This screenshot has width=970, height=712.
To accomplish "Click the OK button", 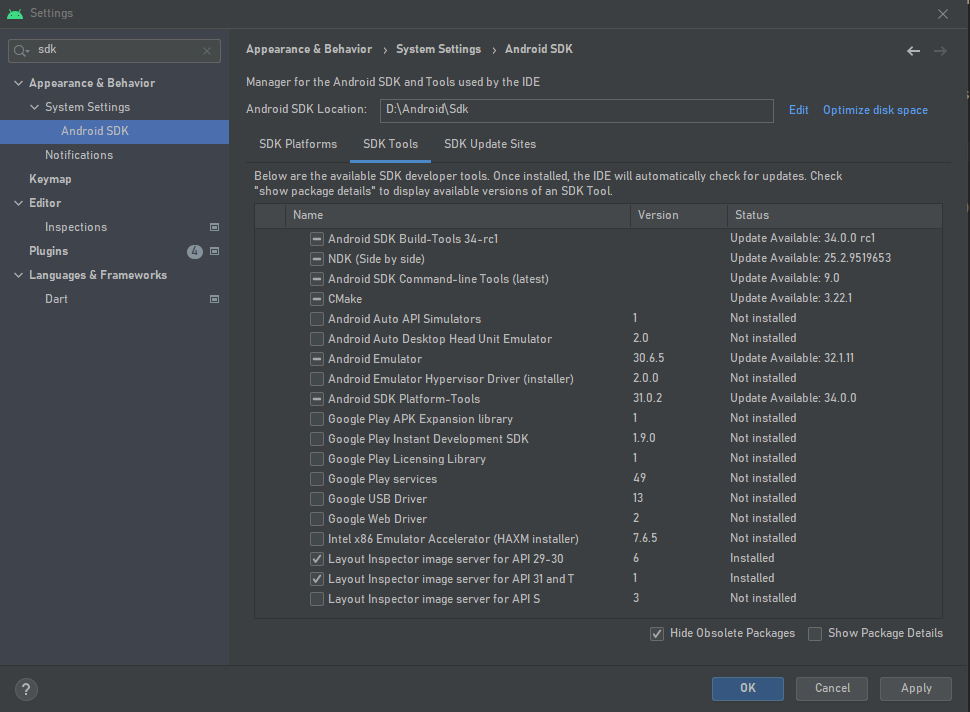I will click(747, 688).
